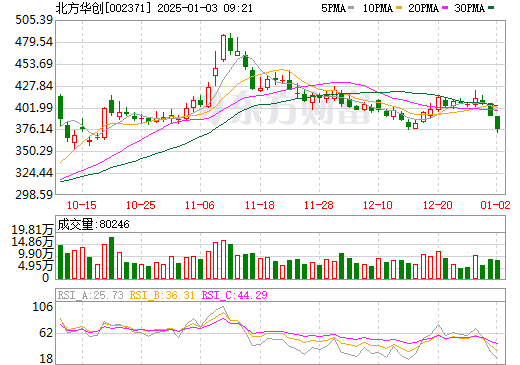520x365 pixels.
Task: Click the 427.84 price axis label
Action: [34, 86]
